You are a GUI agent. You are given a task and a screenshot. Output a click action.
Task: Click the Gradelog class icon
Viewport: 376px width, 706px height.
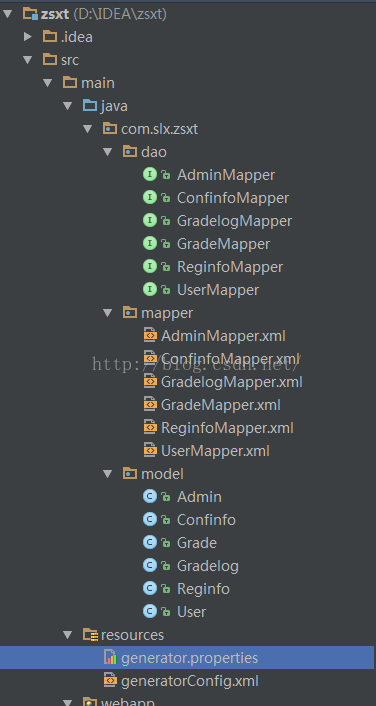(x=149, y=565)
